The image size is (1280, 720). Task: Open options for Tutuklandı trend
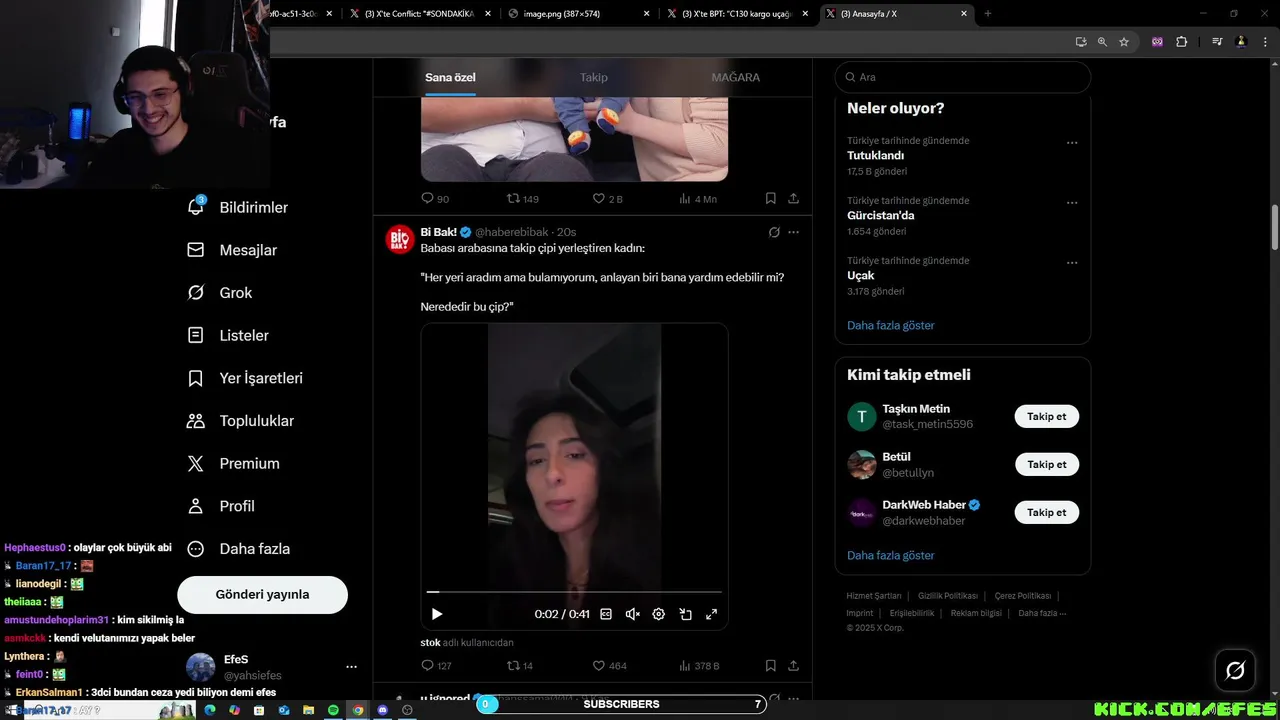1072,142
